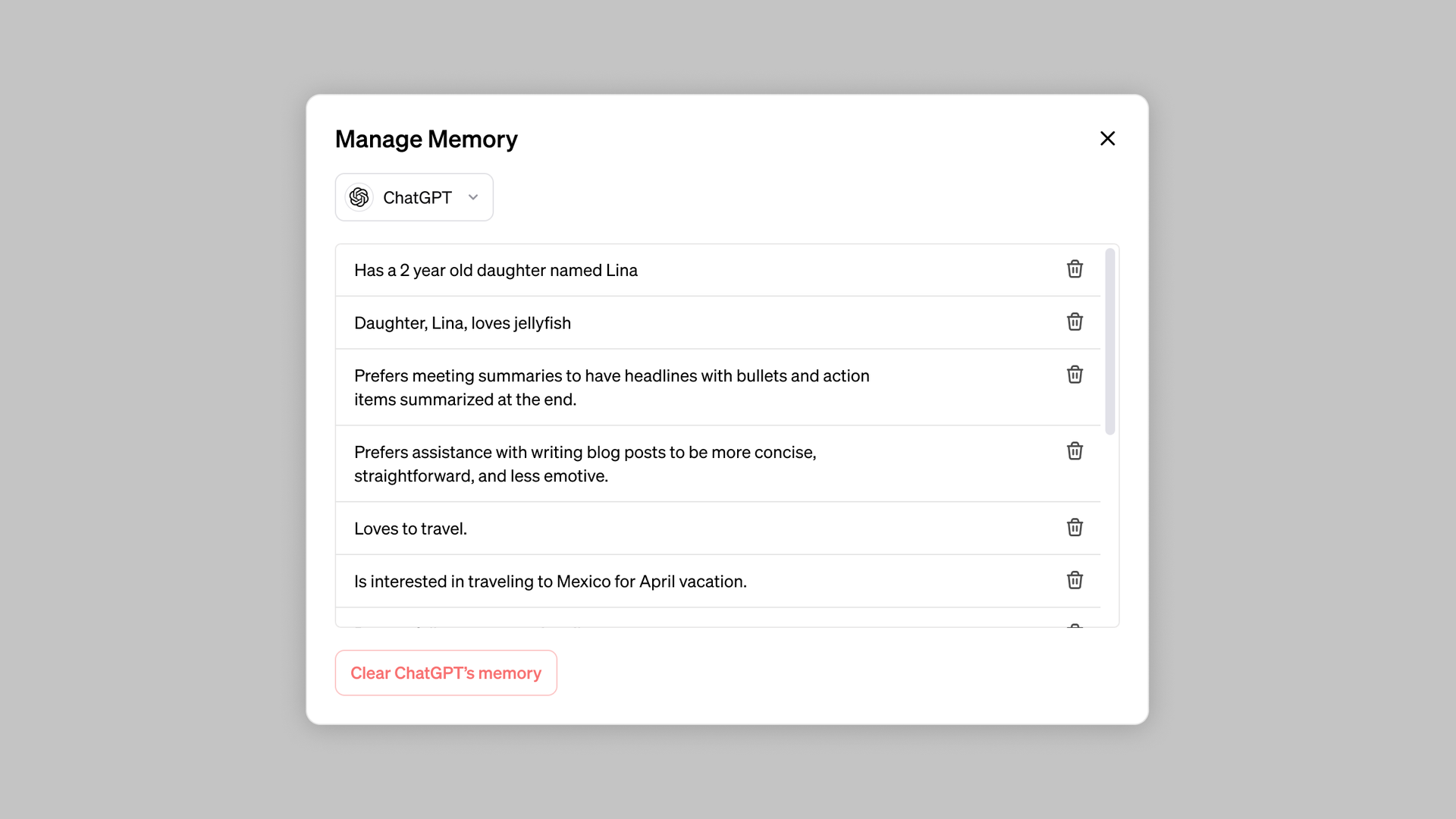Delete the 'Daughter, Lina, loves jellyfish' memory

coord(1075,322)
